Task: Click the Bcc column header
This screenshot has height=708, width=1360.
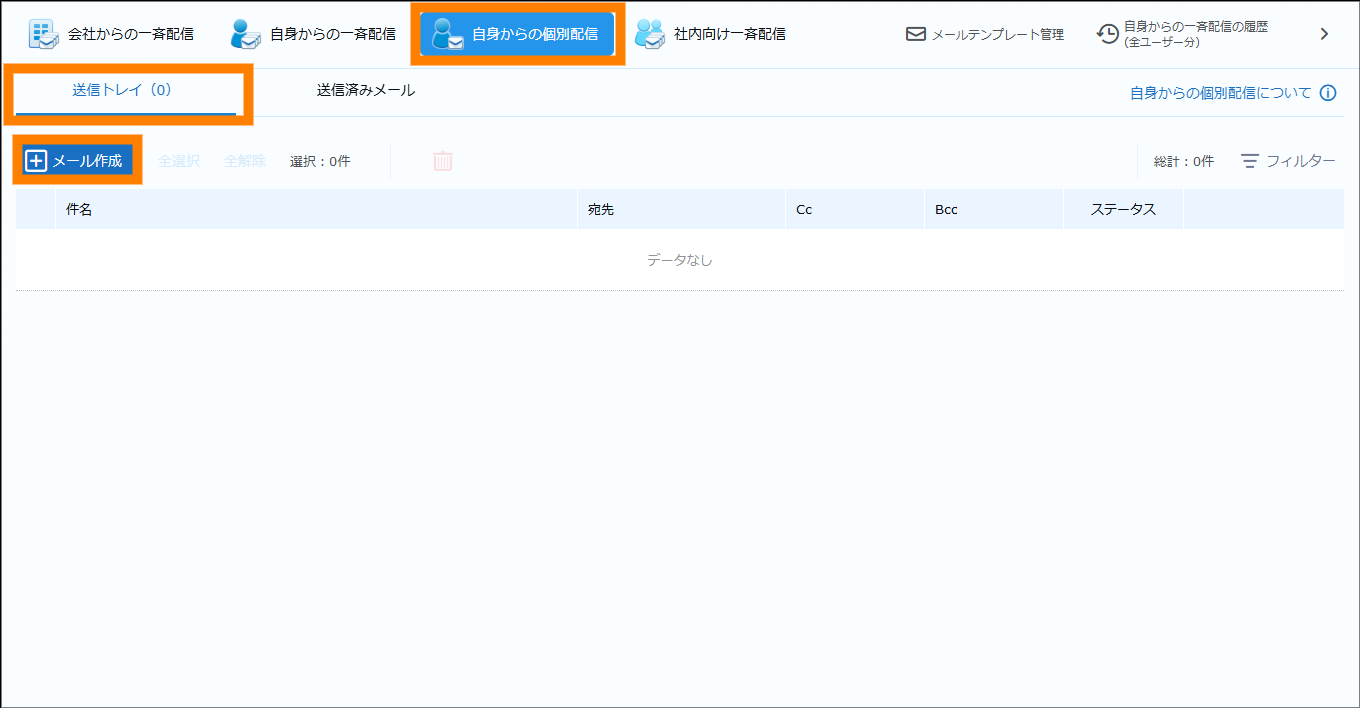Action: click(946, 209)
